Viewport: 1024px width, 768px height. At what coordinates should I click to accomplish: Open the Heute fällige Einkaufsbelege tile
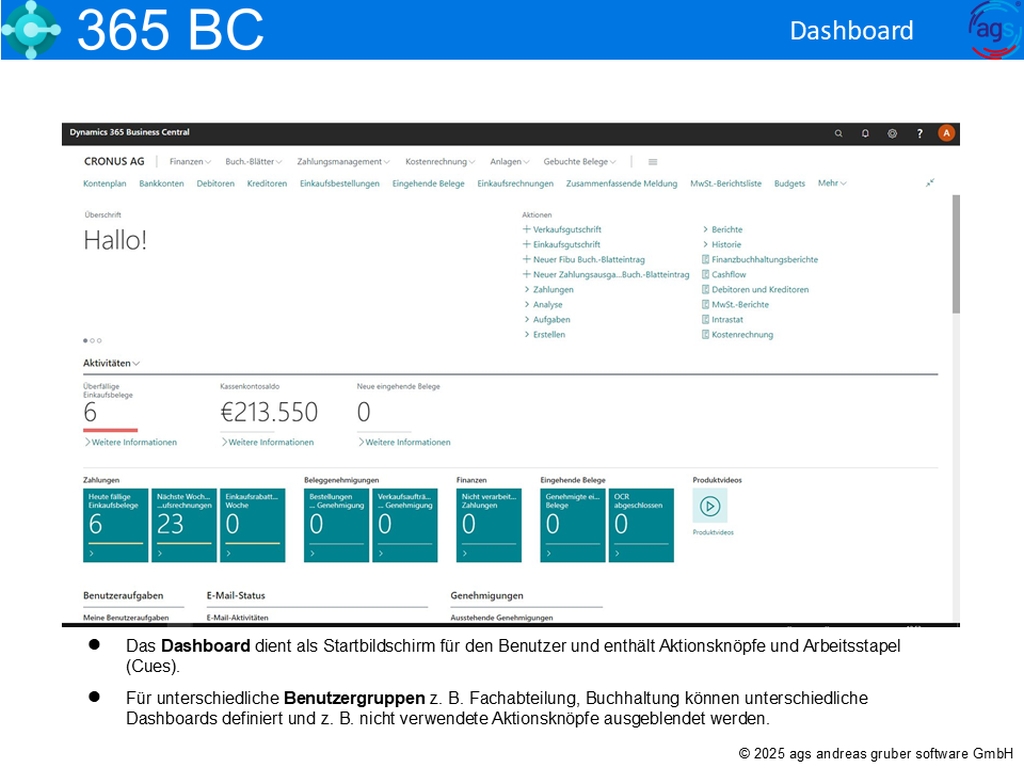tap(116, 525)
